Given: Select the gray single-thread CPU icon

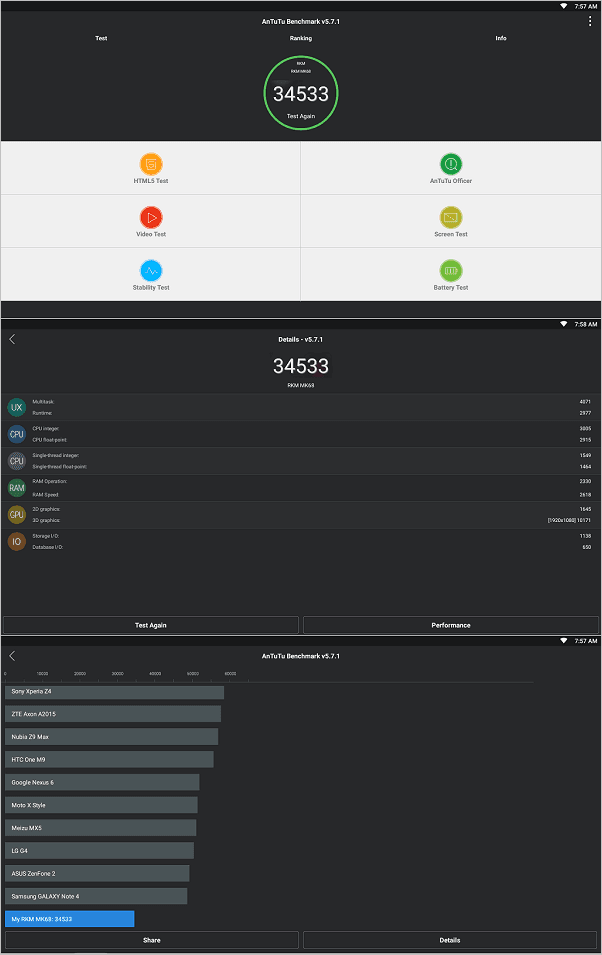Looking at the screenshot, I should click(16, 461).
